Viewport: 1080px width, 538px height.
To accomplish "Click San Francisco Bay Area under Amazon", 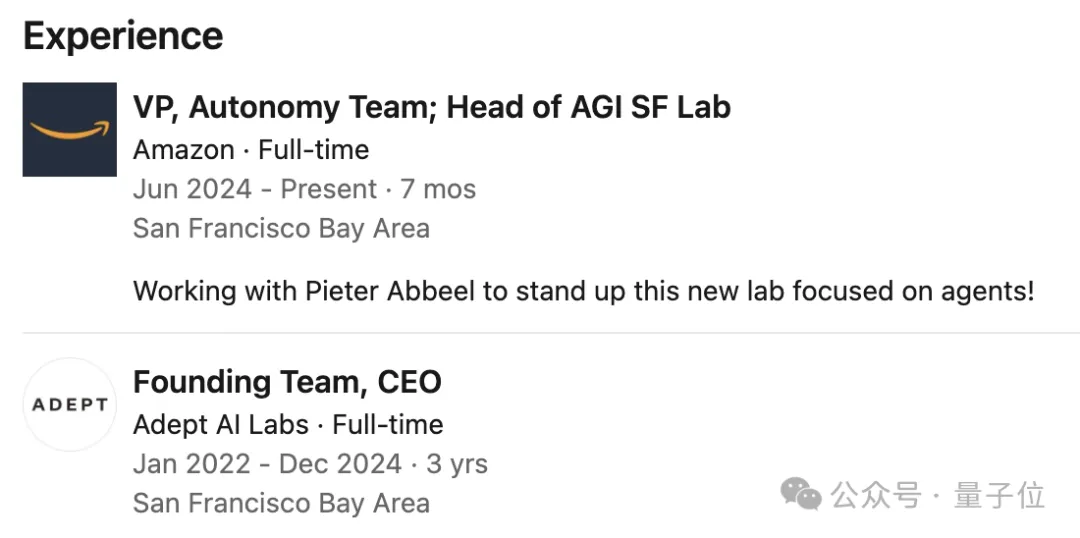I will (x=281, y=228).
